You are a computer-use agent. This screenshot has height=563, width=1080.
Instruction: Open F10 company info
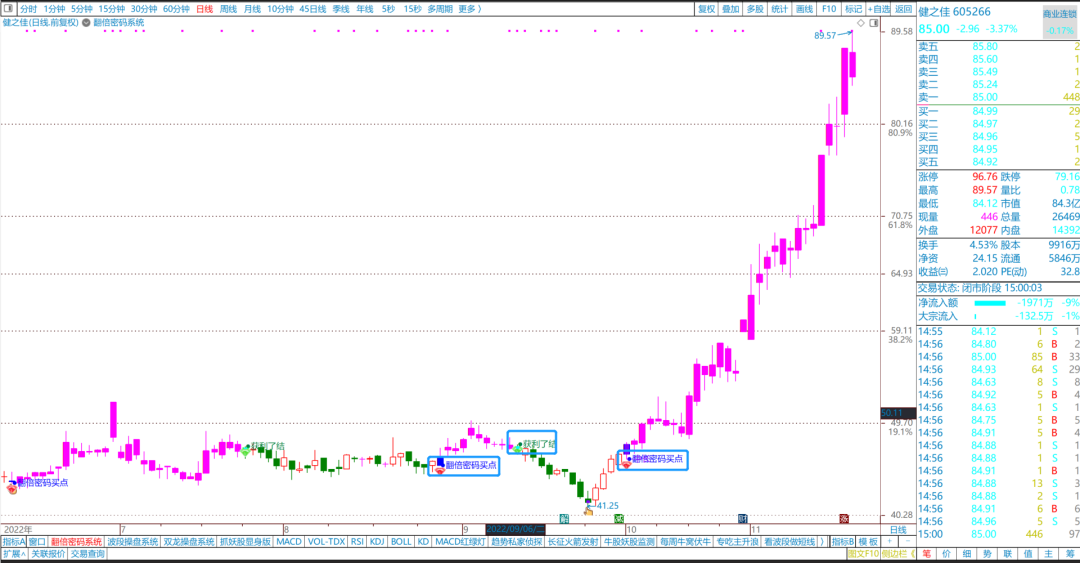click(x=829, y=9)
